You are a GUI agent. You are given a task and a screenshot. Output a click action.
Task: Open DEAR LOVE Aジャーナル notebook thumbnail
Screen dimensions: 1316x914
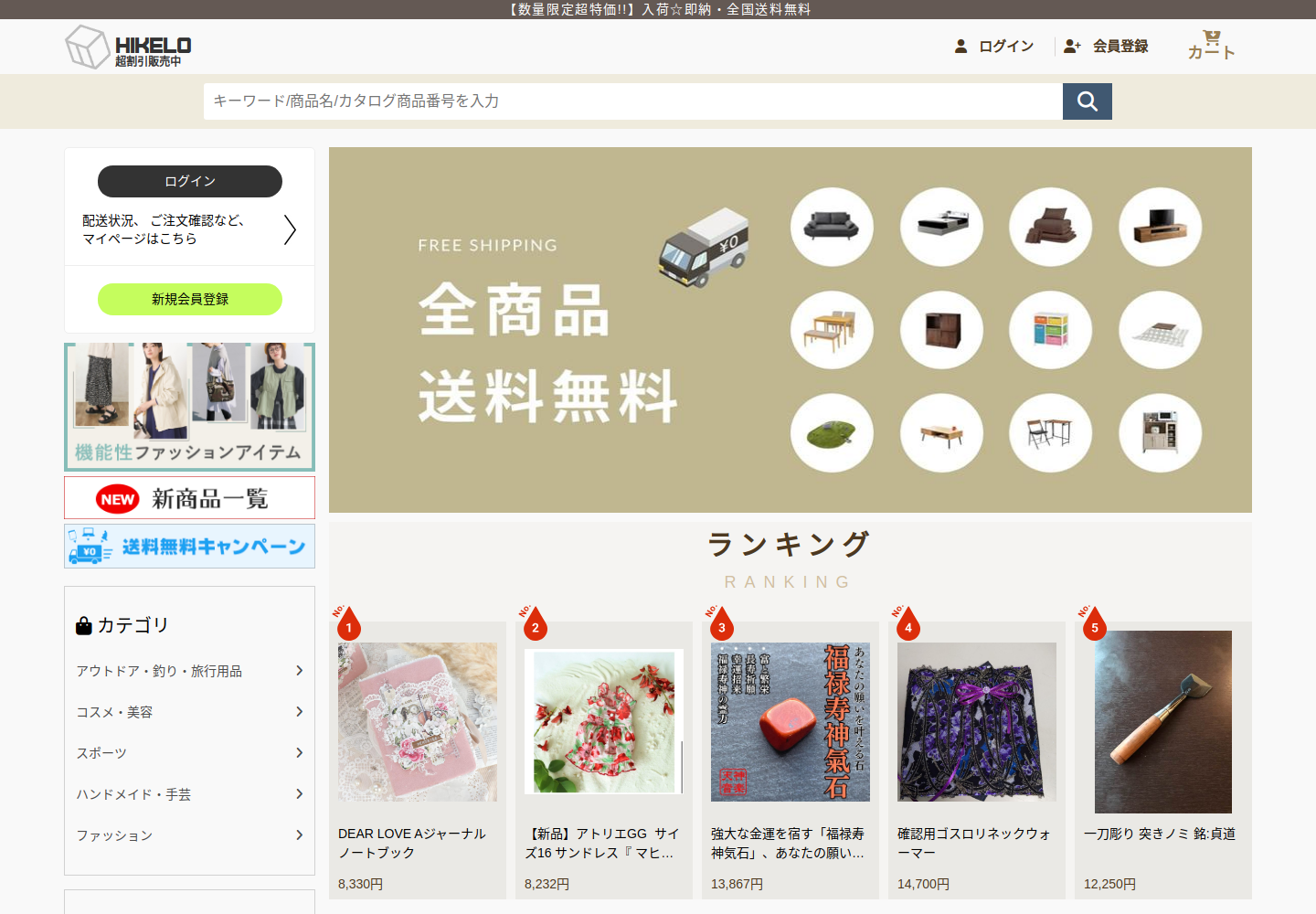[418, 722]
